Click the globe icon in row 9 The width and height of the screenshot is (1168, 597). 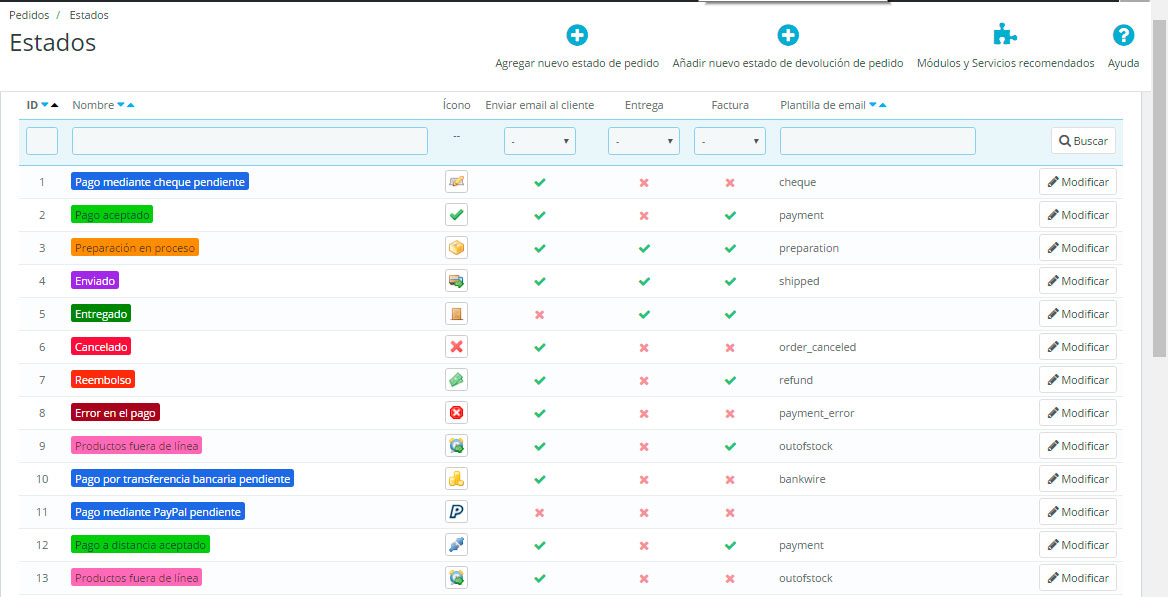tap(457, 446)
